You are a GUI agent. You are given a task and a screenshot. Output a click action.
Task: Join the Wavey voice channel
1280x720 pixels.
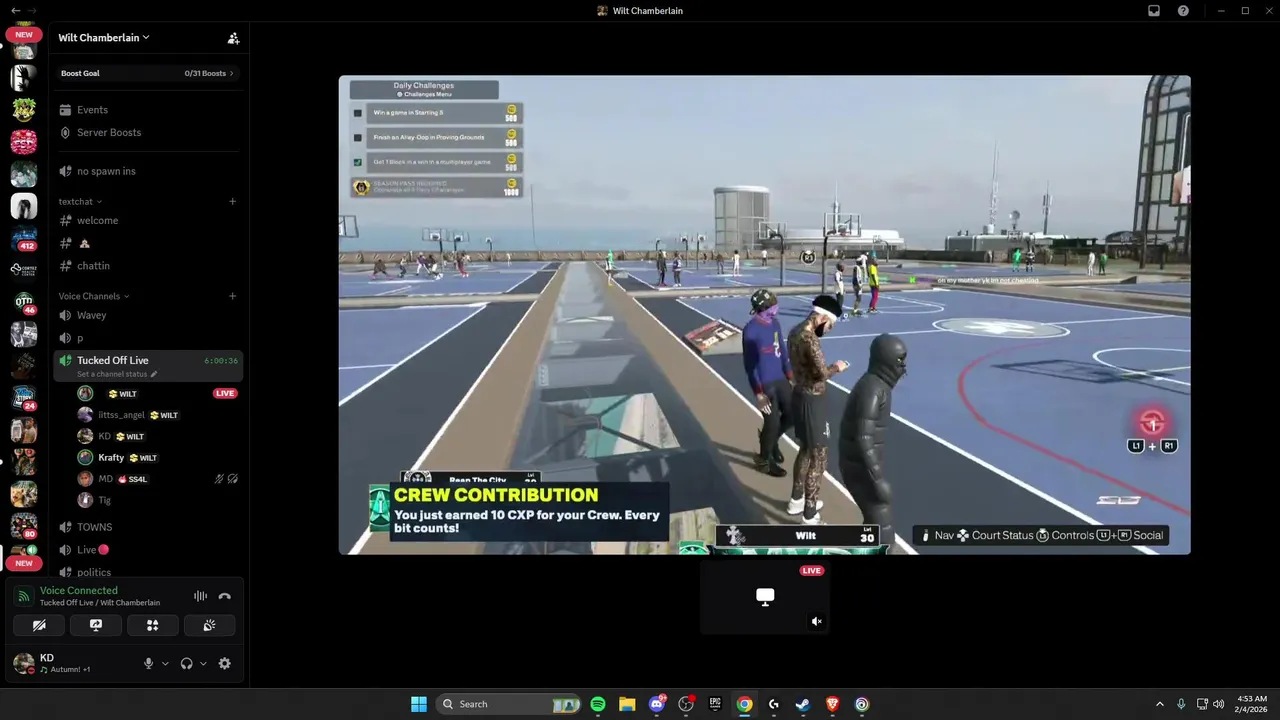coord(148,315)
